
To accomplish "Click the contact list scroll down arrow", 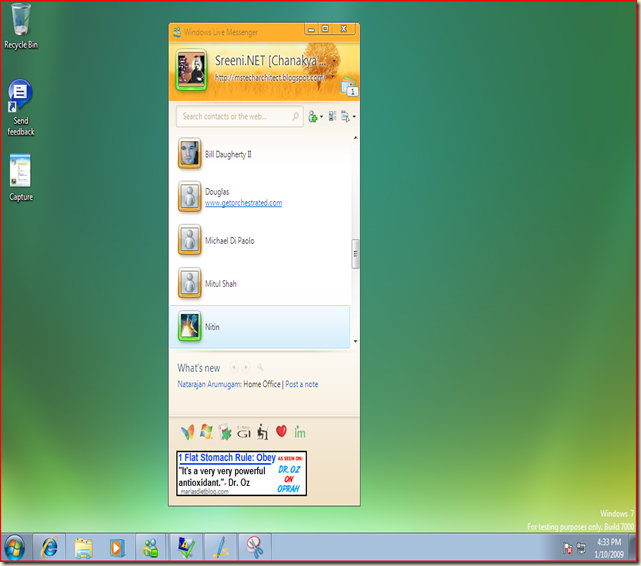I will (x=356, y=341).
